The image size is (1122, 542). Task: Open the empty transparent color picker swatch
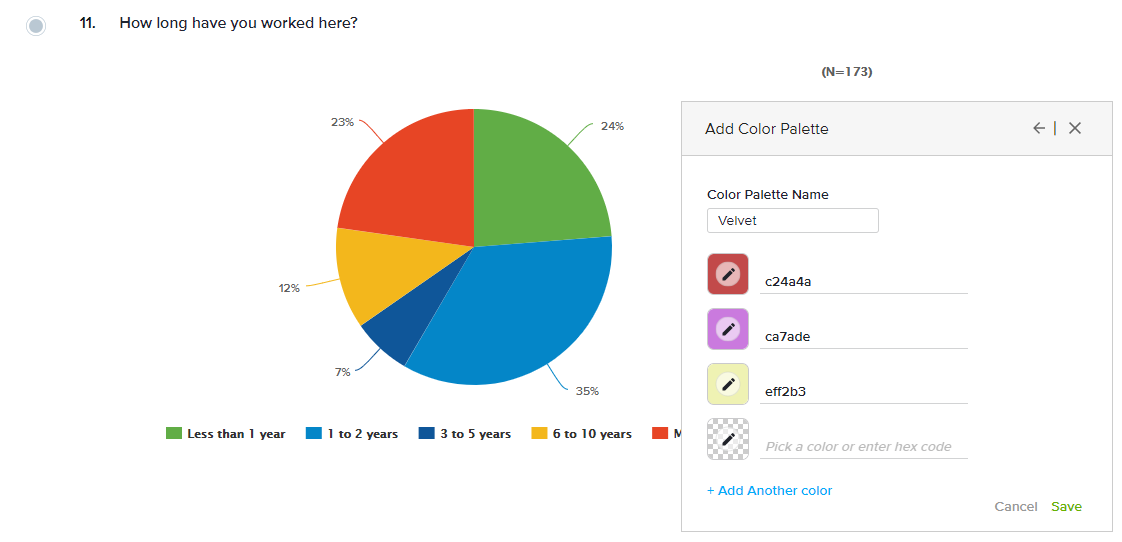click(x=728, y=439)
